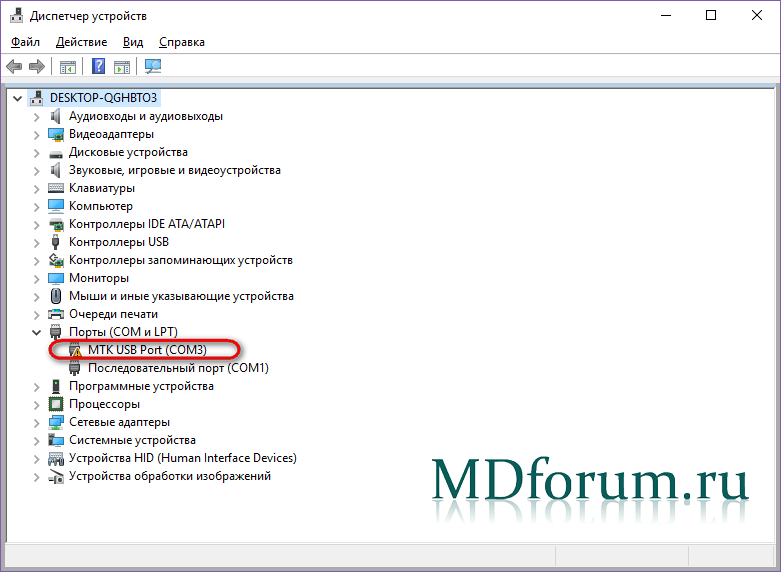Click the Контроллеры запоминающих устройств icon
781x572 pixels.
pos(56,260)
